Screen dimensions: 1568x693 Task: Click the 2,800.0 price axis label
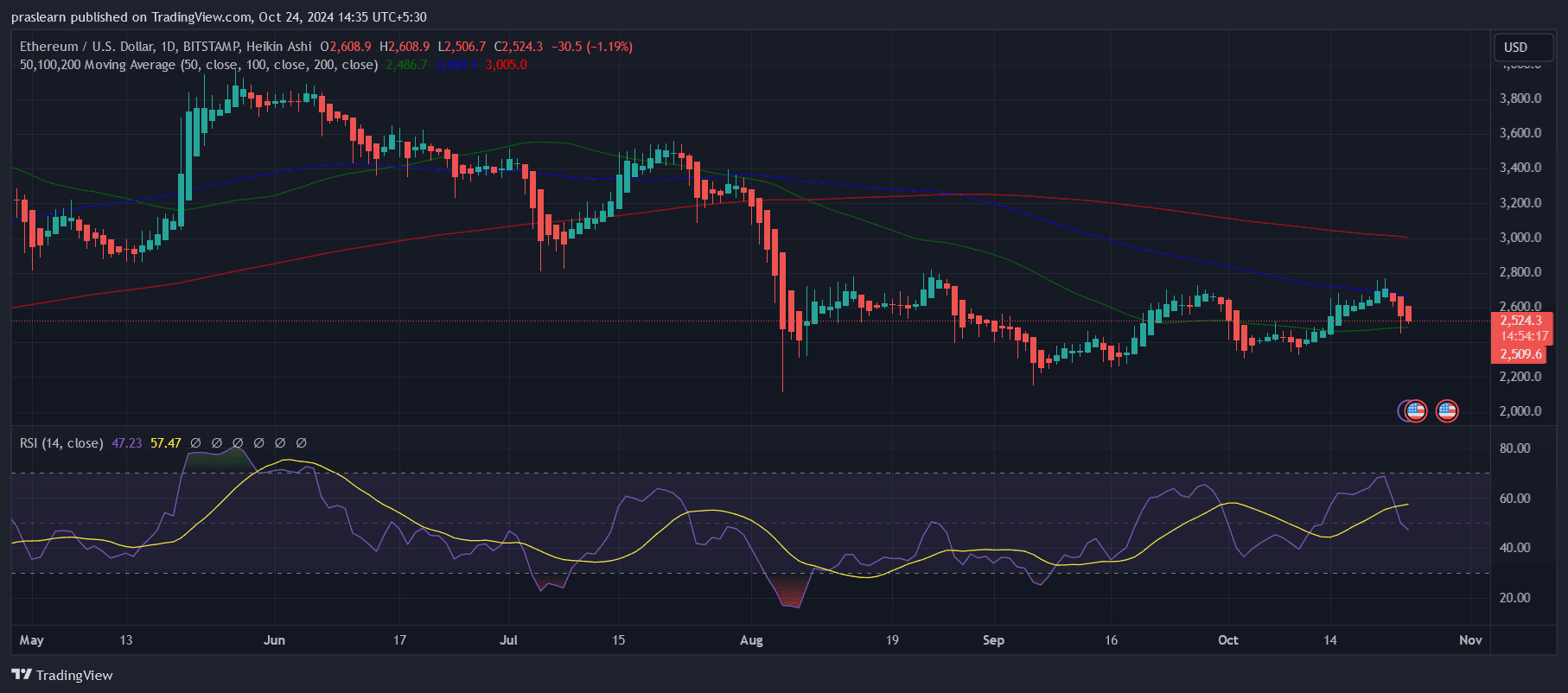point(1520,272)
